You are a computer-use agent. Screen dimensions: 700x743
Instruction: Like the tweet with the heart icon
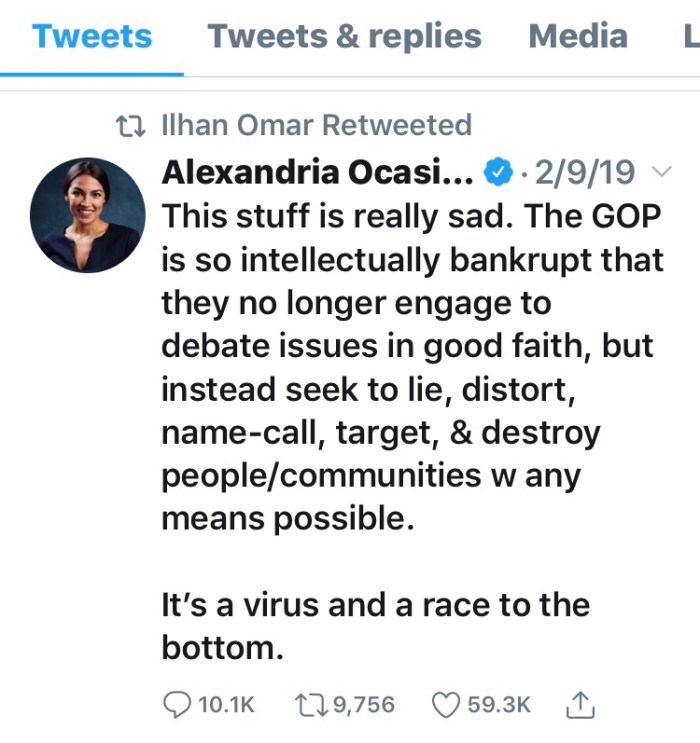pos(445,704)
